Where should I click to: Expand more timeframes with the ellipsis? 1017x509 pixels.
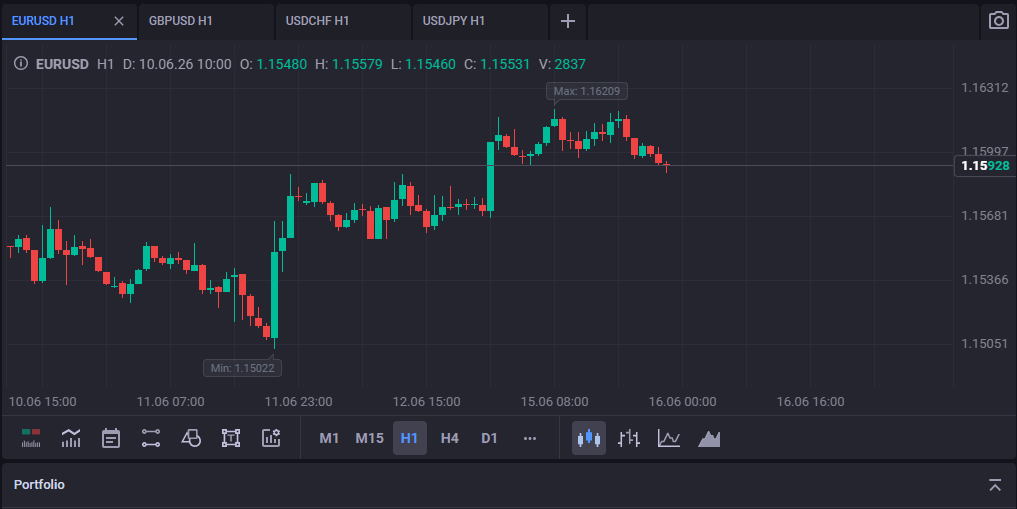(x=530, y=438)
